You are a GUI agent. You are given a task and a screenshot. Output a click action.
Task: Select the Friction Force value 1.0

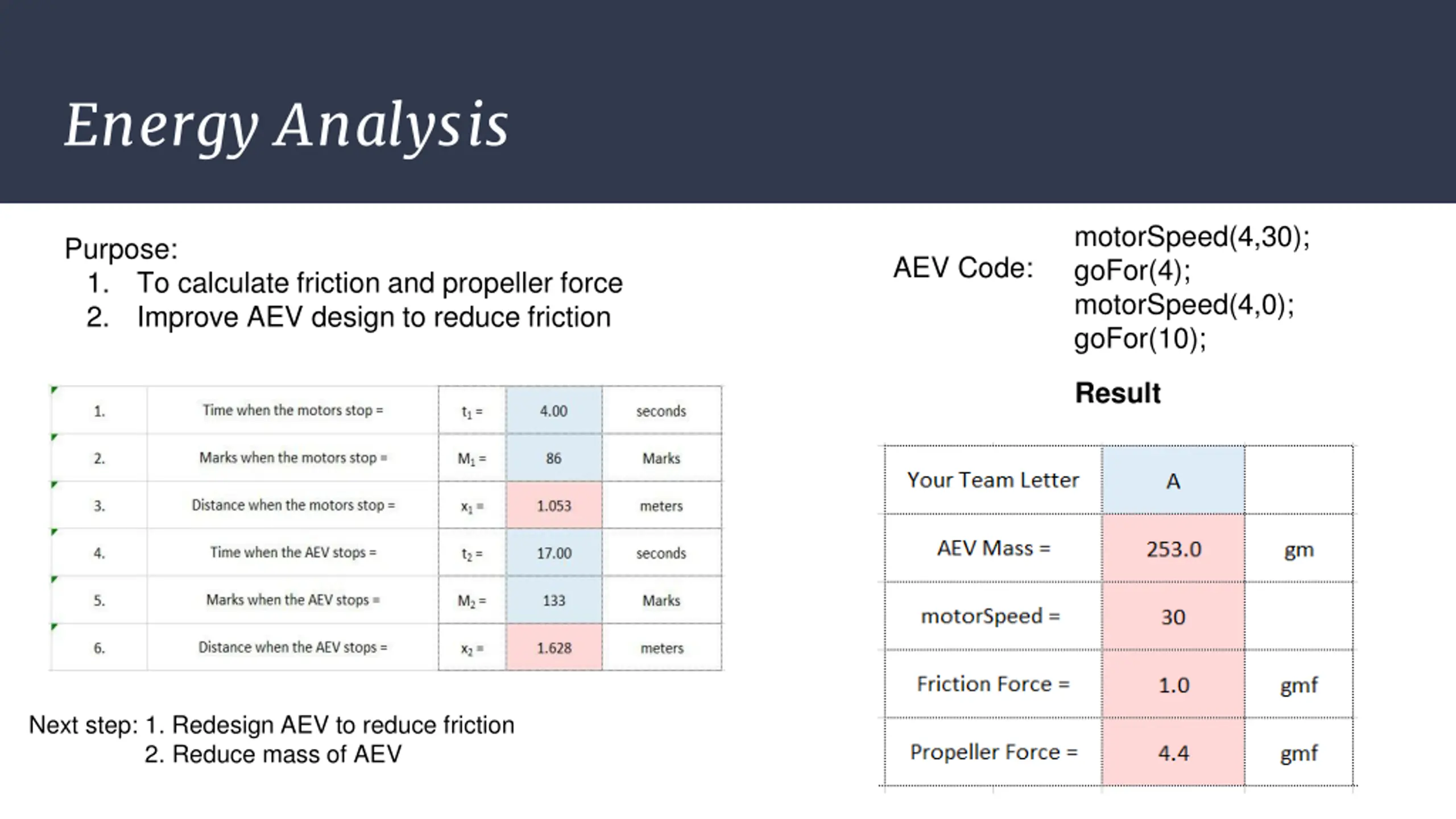(x=1173, y=685)
